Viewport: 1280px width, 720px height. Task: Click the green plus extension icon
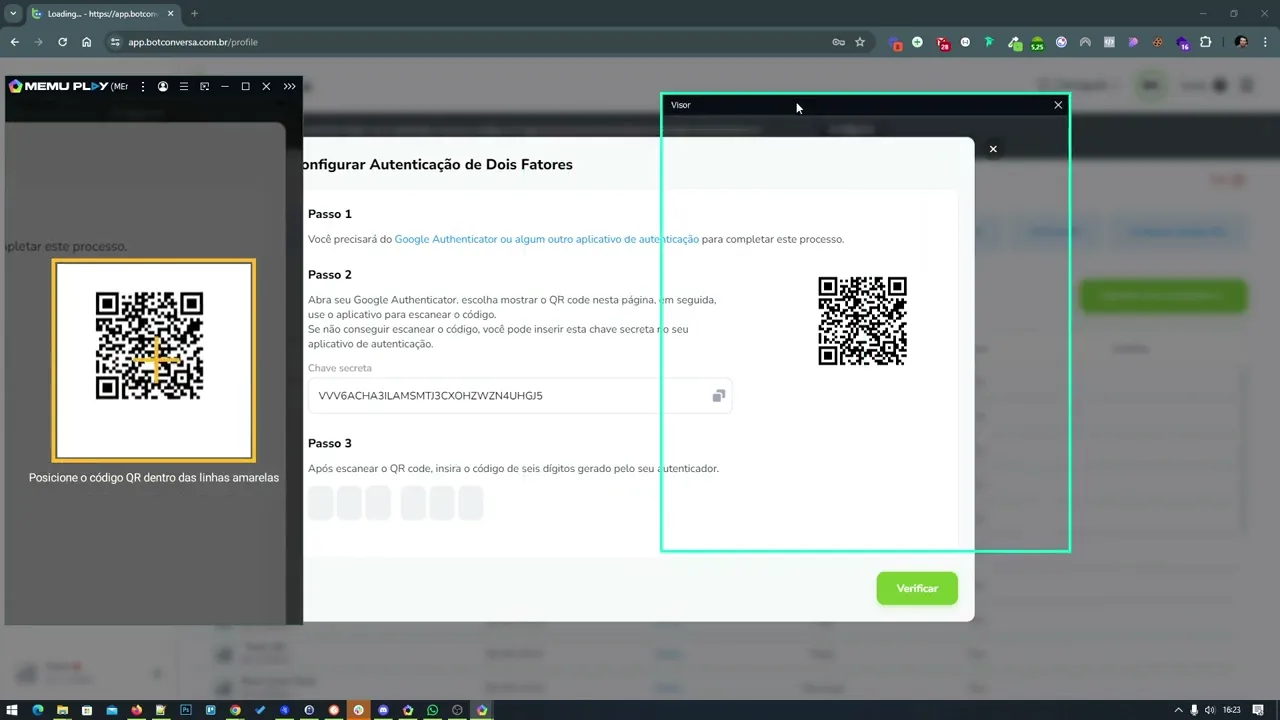[917, 42]
